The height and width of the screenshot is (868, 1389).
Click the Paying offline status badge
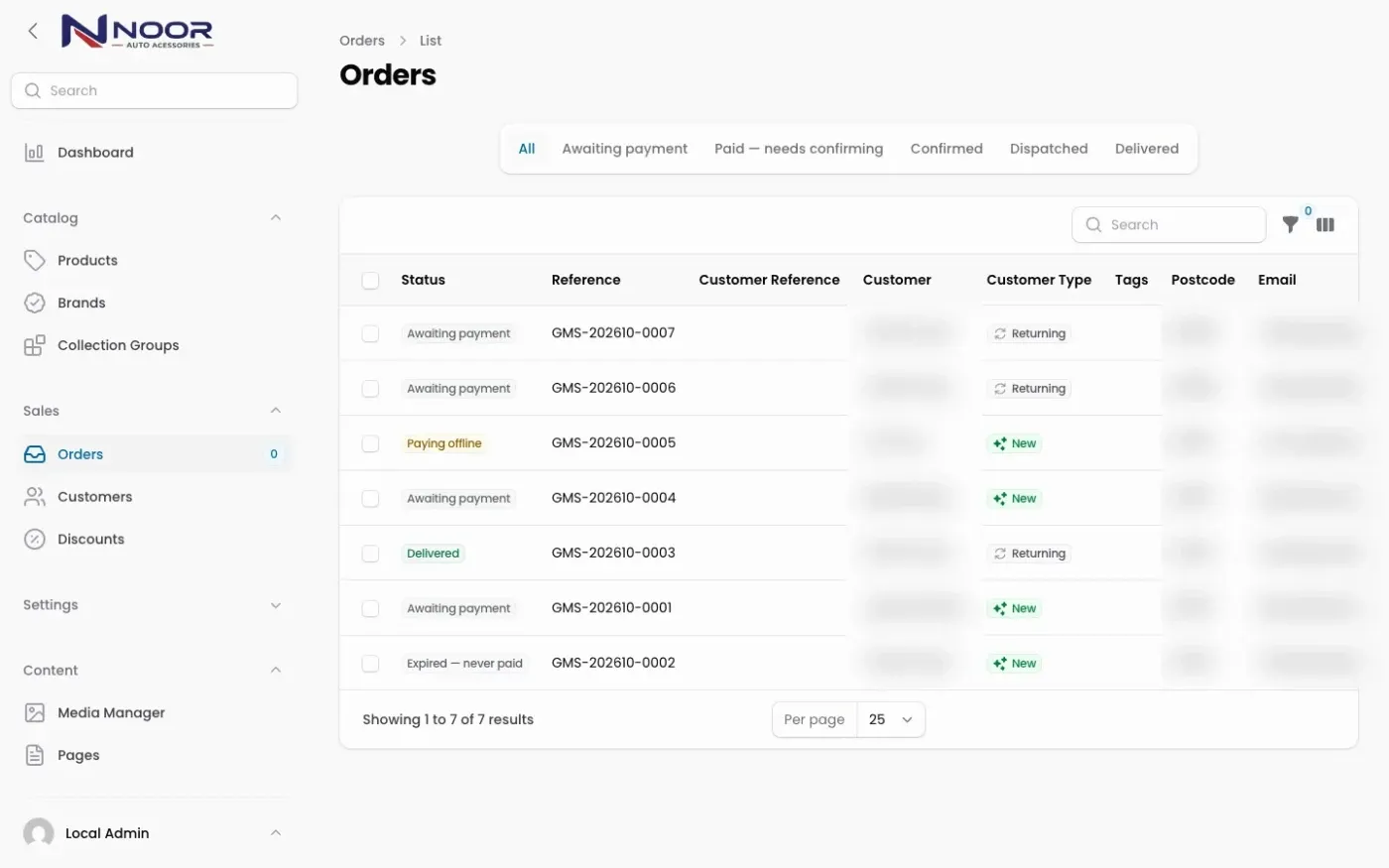click(x=443, y=443)
